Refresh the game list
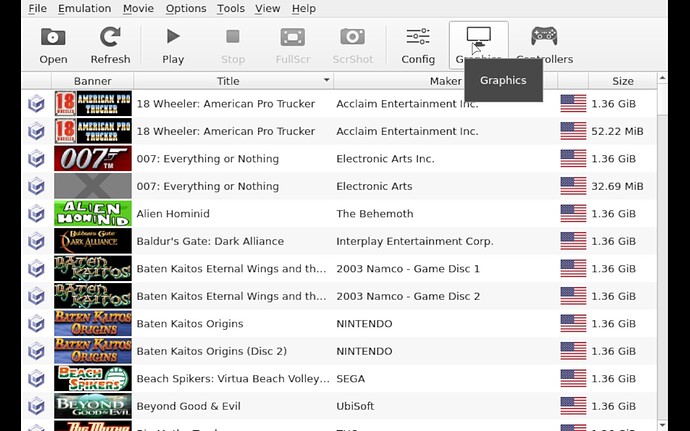 (x=110, y=46)
